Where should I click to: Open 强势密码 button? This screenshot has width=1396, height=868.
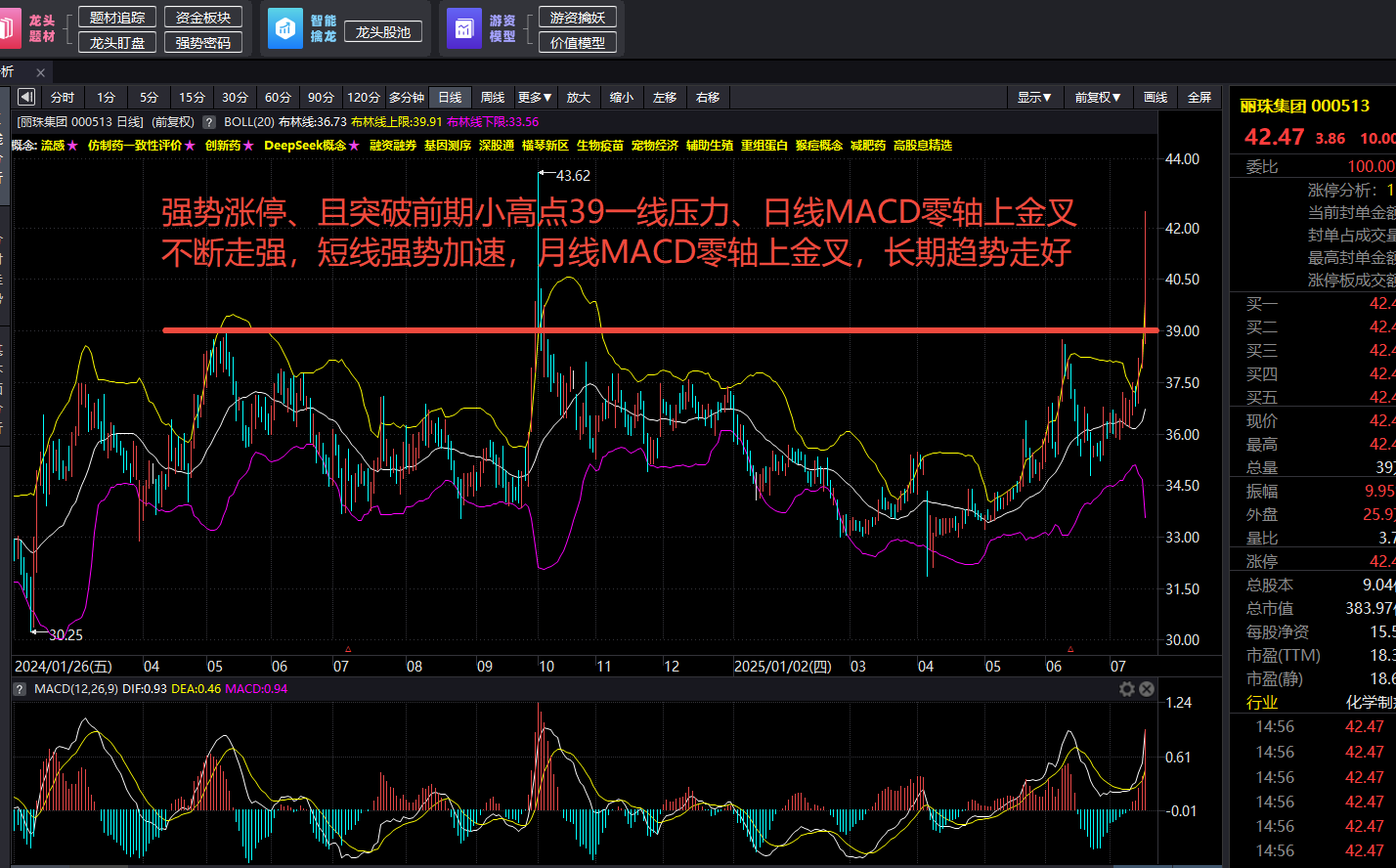click(x=203, y=42)
